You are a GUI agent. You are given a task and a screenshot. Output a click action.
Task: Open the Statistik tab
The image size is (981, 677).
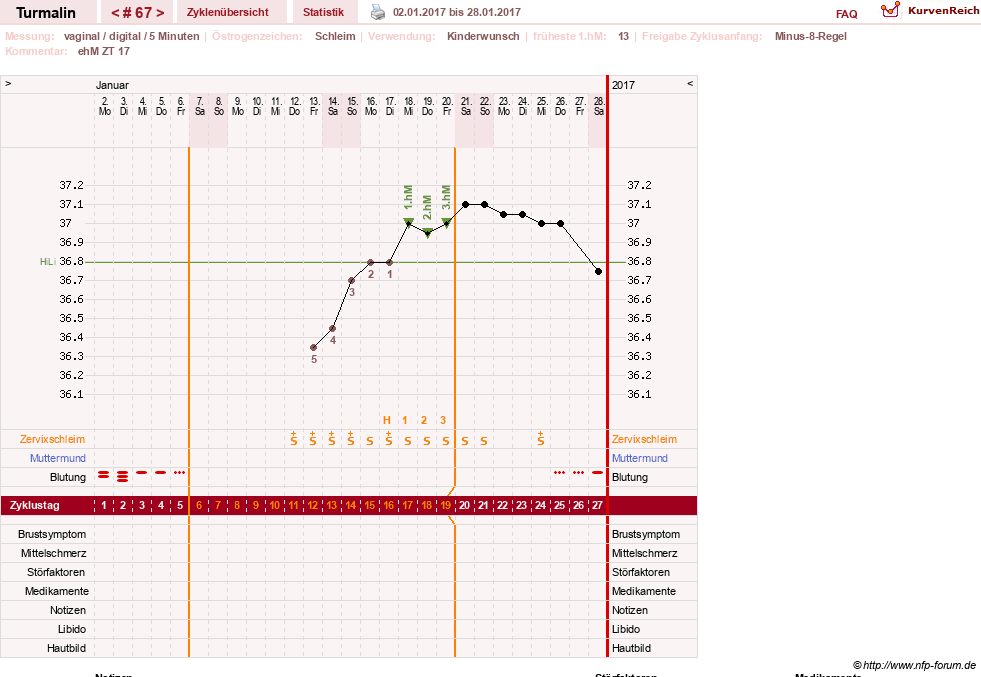click(323, 12)
